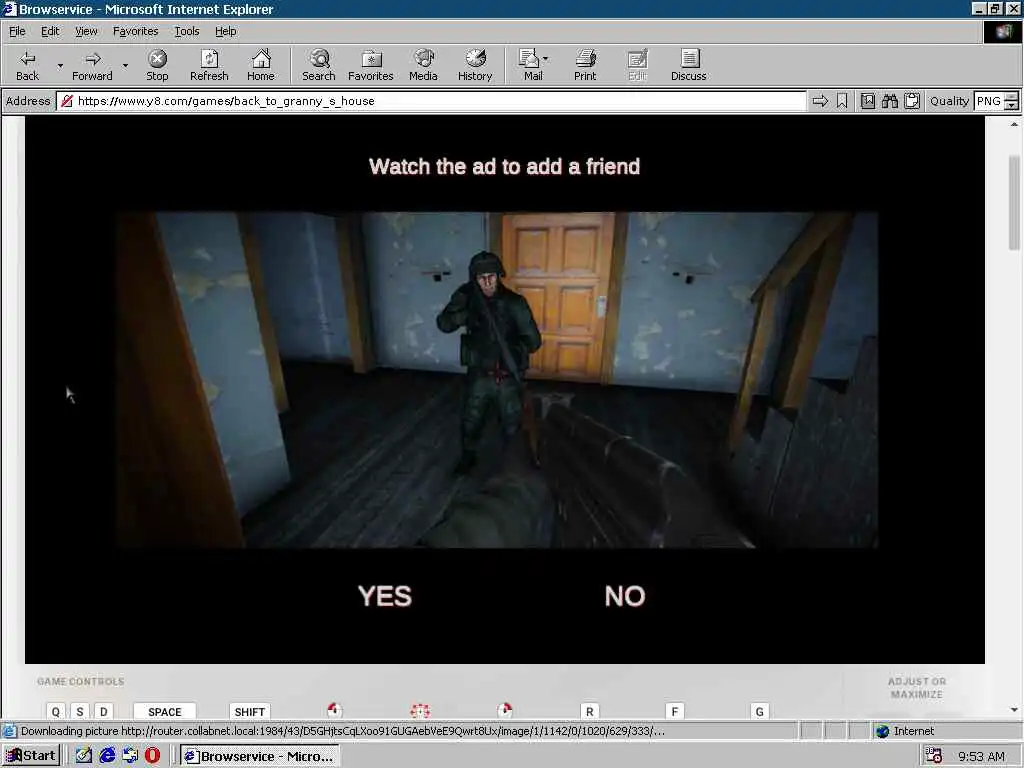1024x768 pixels.
Task: Click the mouse move control icon
Action: [420, 710]
